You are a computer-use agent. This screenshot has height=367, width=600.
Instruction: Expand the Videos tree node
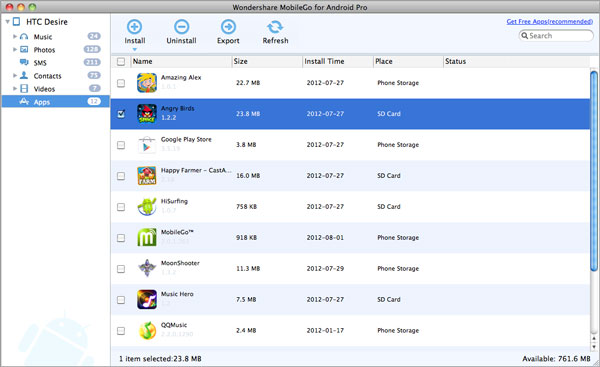(x=15, y=89)
